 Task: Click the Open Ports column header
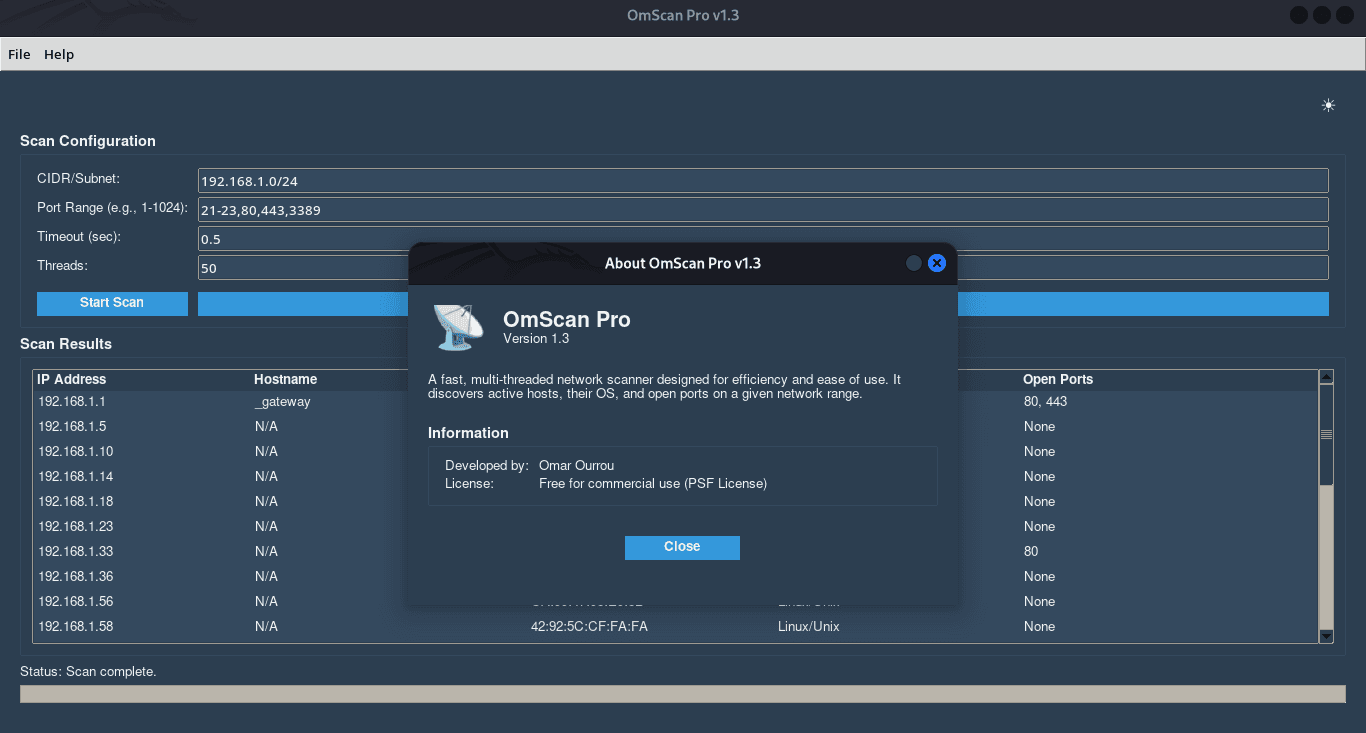[x=1058, y=380]
